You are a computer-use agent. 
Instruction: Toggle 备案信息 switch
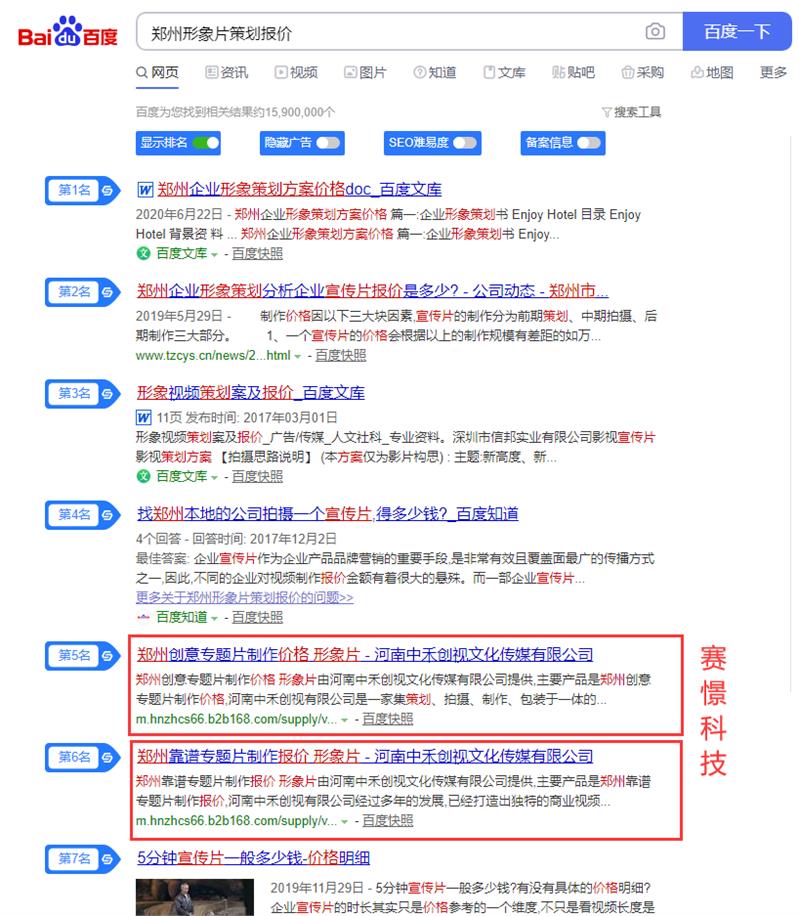click(x=588, y=143)
